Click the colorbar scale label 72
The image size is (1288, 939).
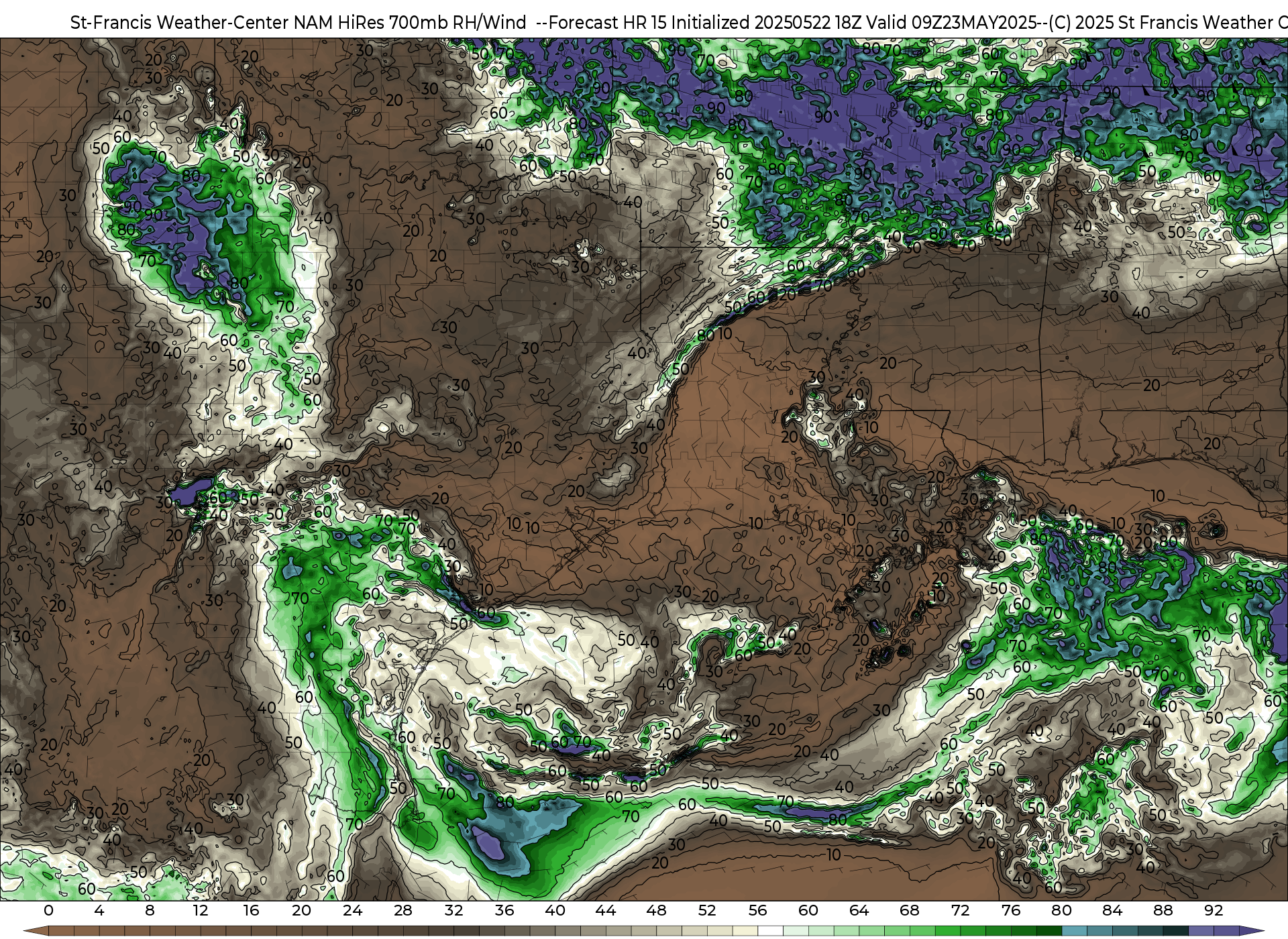960,910
